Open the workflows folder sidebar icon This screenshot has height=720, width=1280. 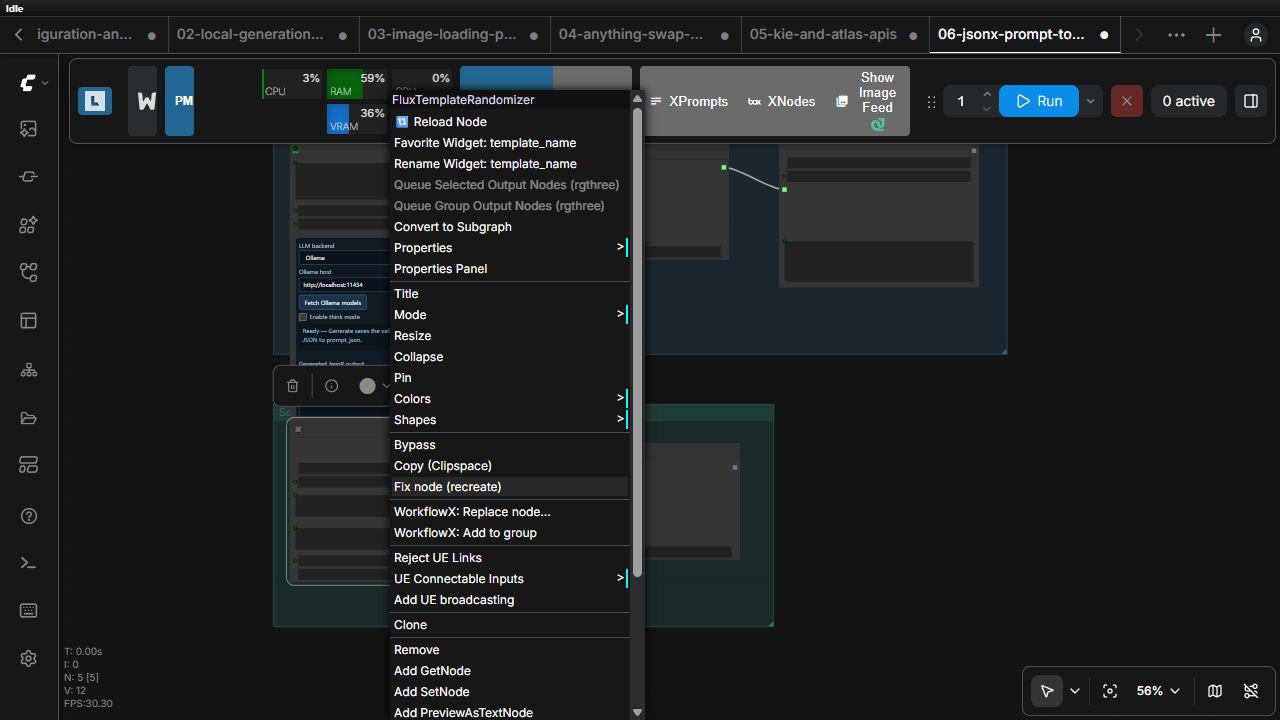pyautogui.click(x=28, y=418)
